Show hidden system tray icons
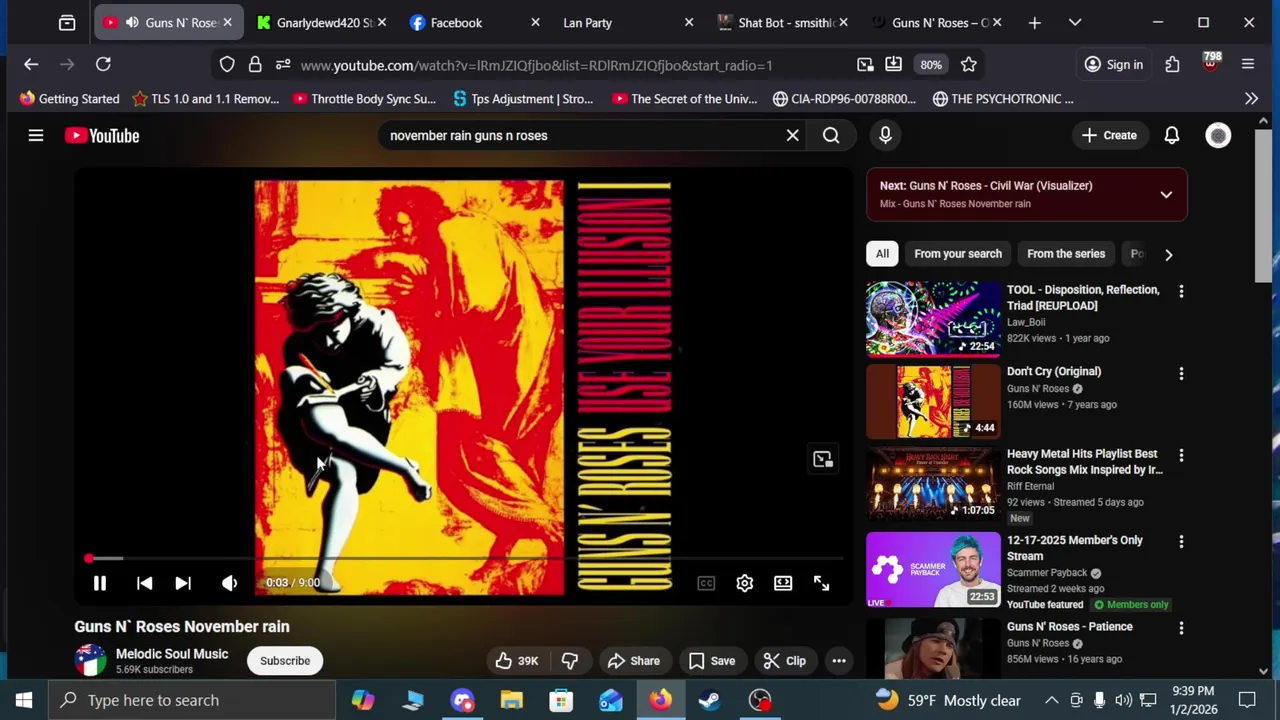 [1052, 700]
